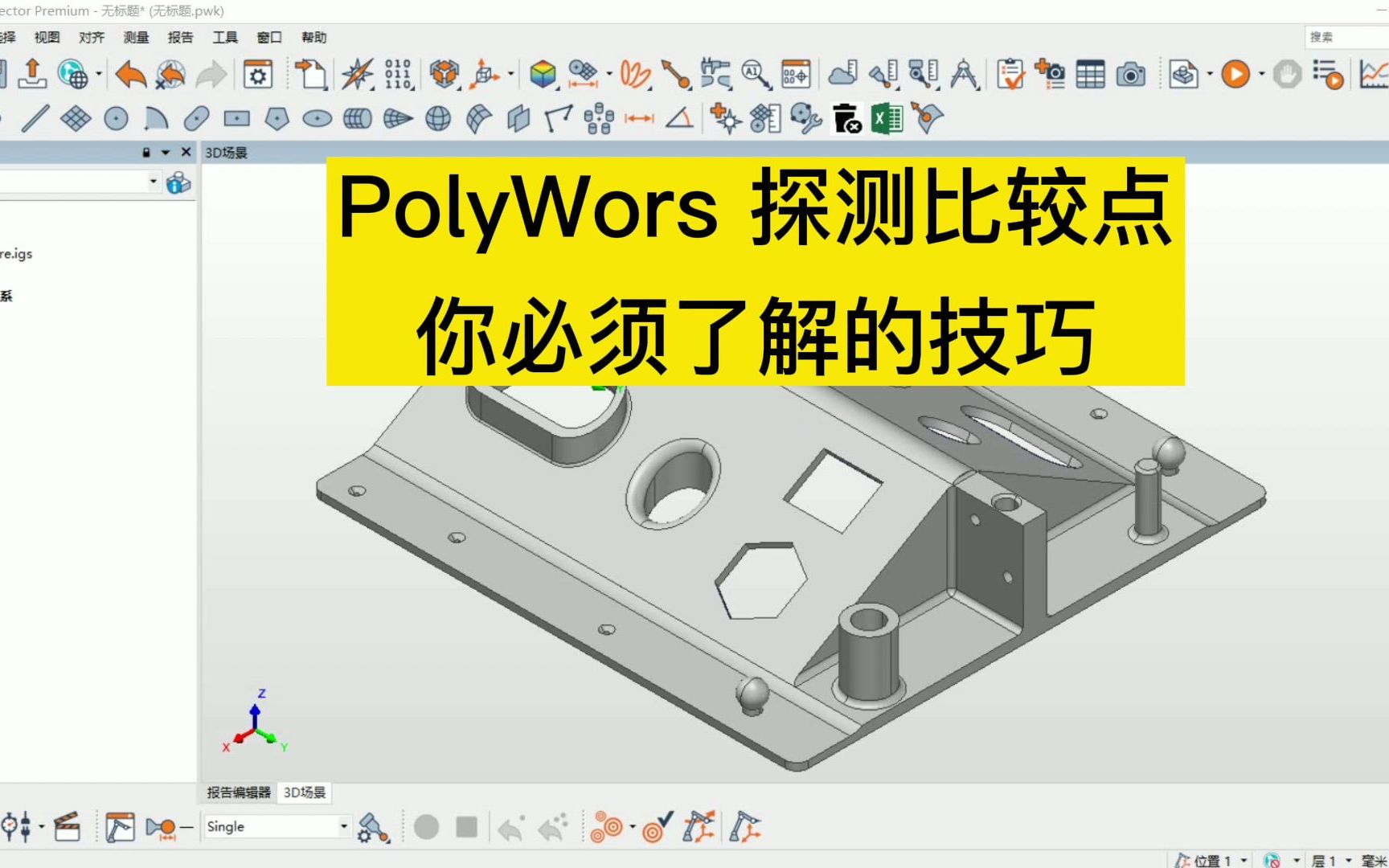Screen dimensions: 1389x868
Task: Click the A1 magnifier annotation icon
Action: [756, 74]
